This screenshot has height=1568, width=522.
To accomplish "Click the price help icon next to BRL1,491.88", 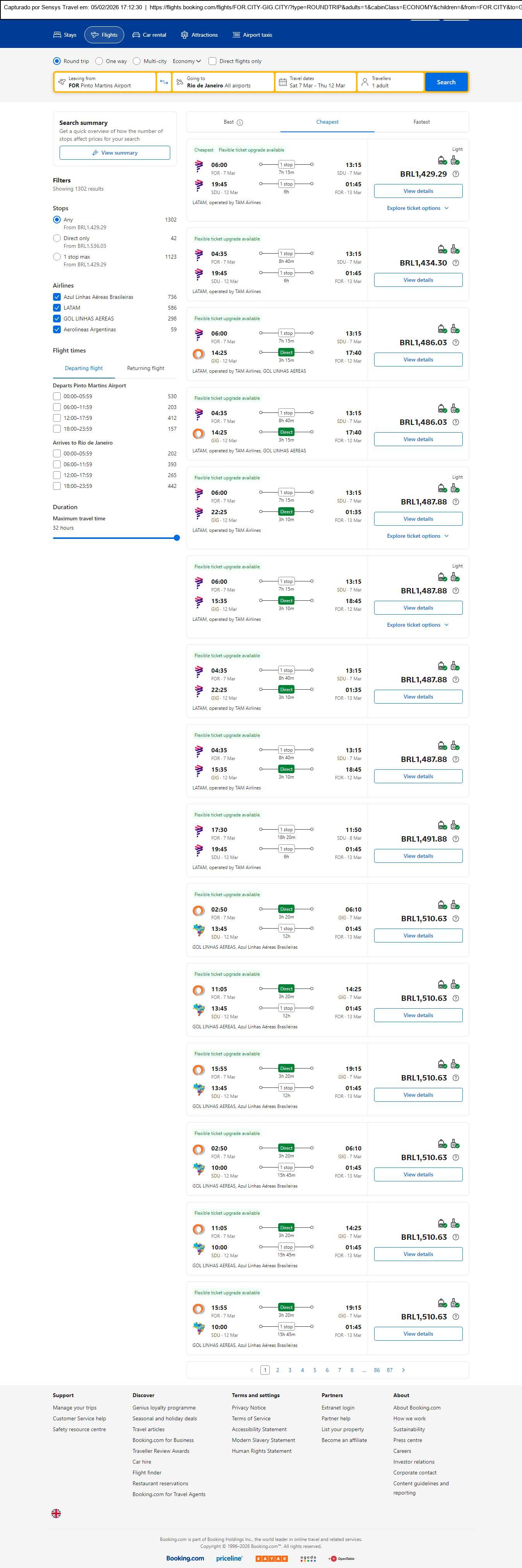I will (x=455, y=839).
